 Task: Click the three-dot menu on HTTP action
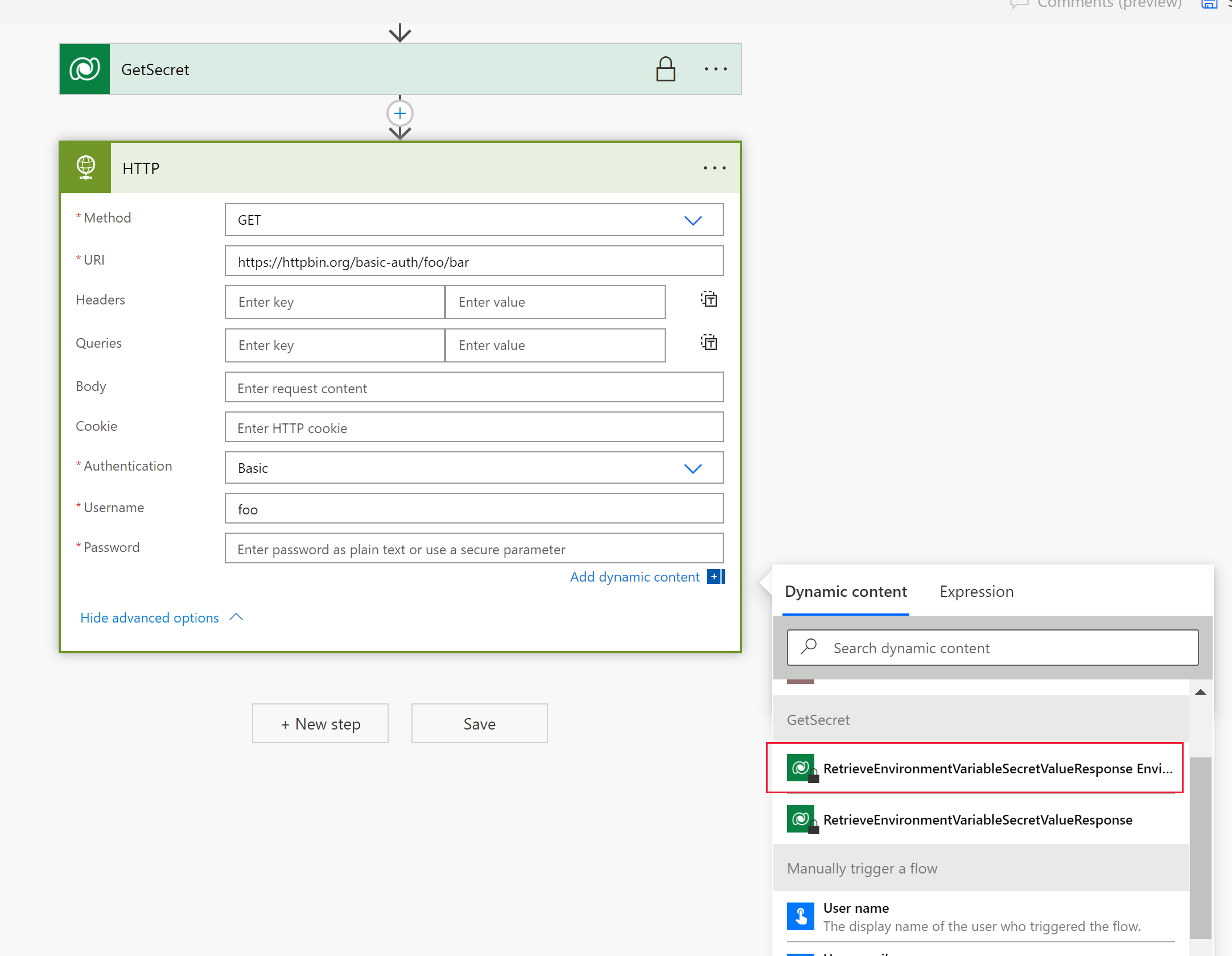tap(715, 168)
